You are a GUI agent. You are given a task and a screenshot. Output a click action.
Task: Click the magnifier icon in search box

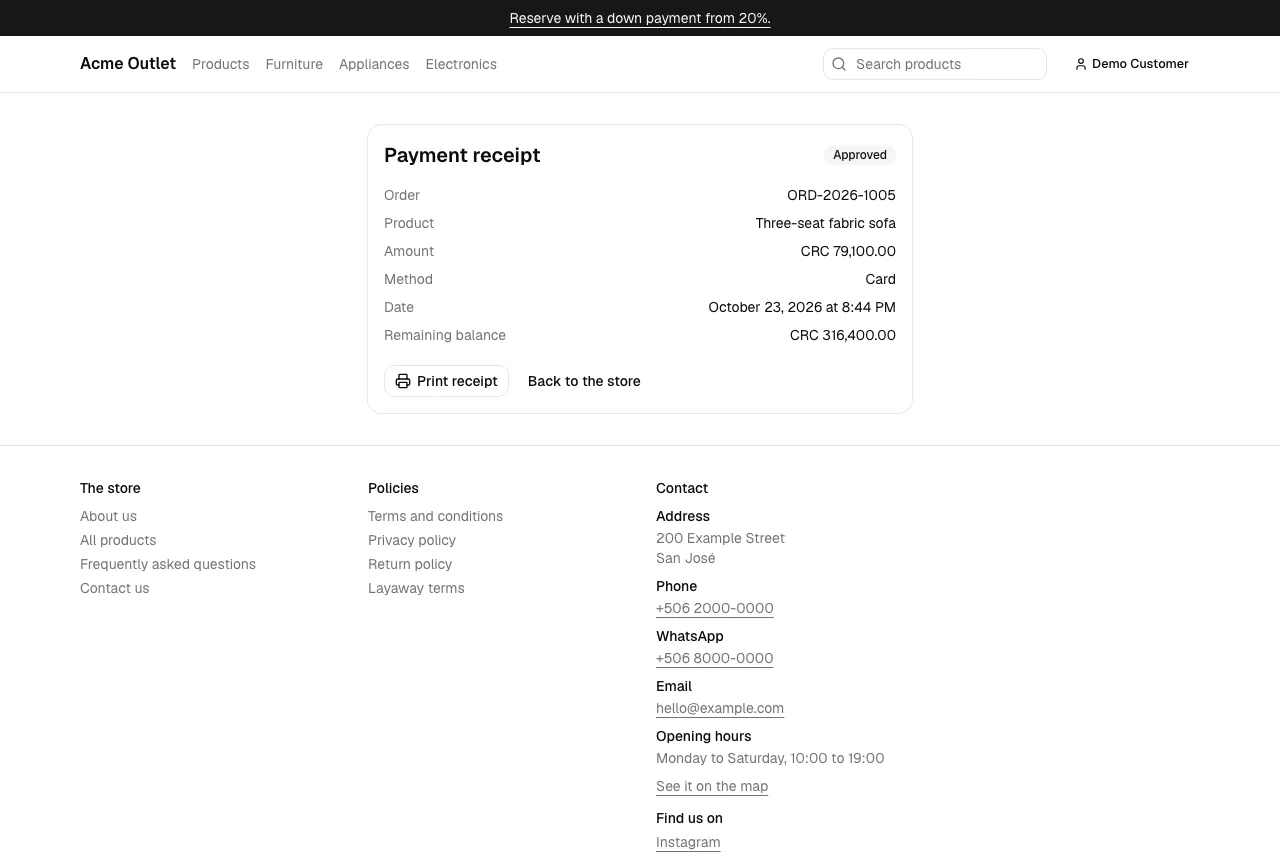click(x=839, y=64)
